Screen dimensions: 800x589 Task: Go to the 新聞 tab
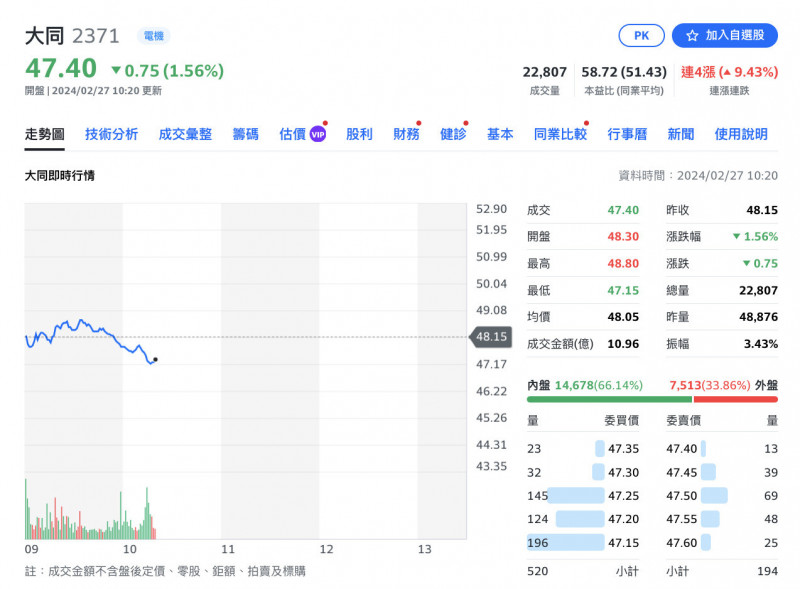click(x=681, y=134)
